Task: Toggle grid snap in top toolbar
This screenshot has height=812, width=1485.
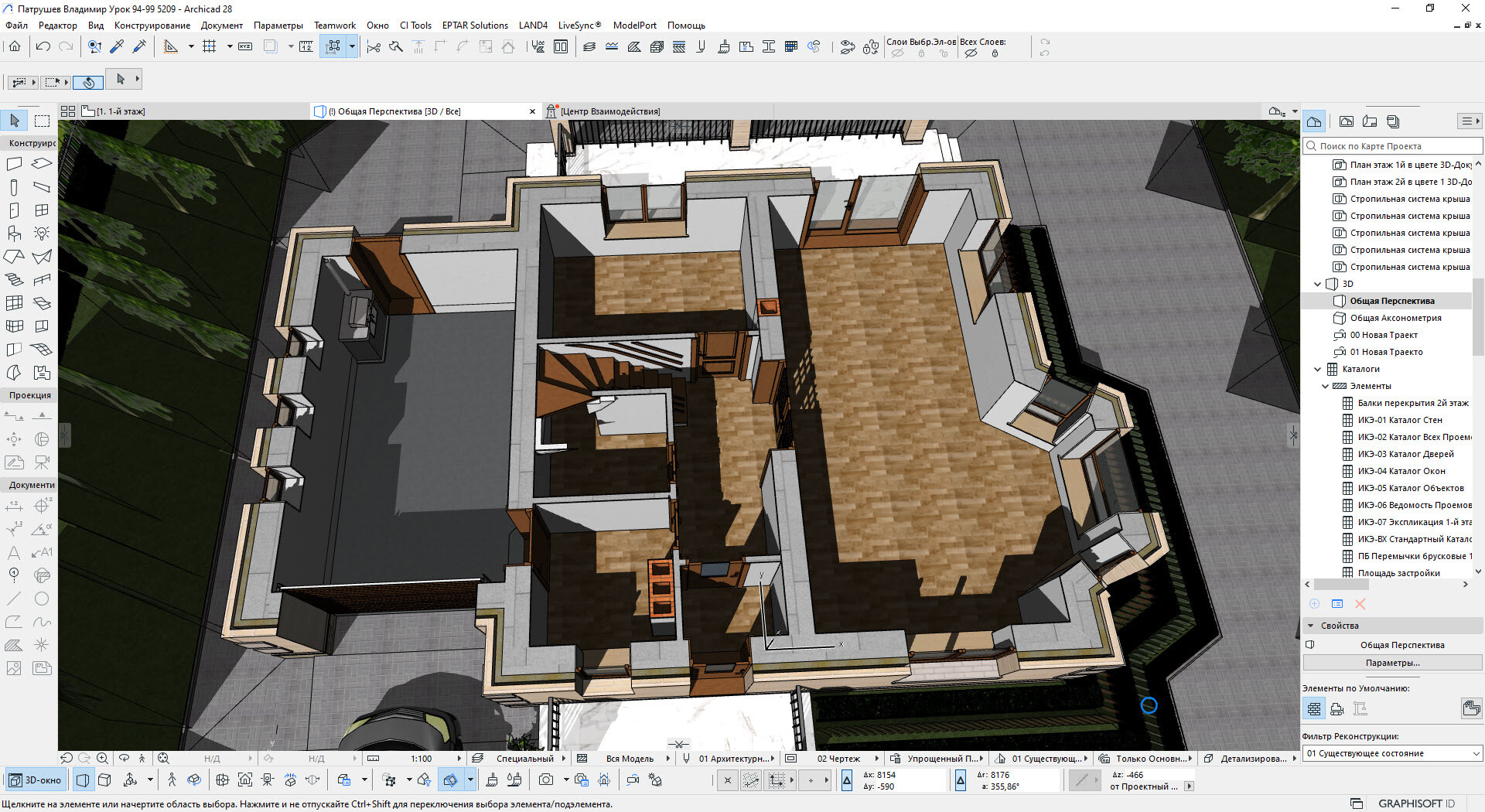Action: pyautogui.click(x=209, y=46)
